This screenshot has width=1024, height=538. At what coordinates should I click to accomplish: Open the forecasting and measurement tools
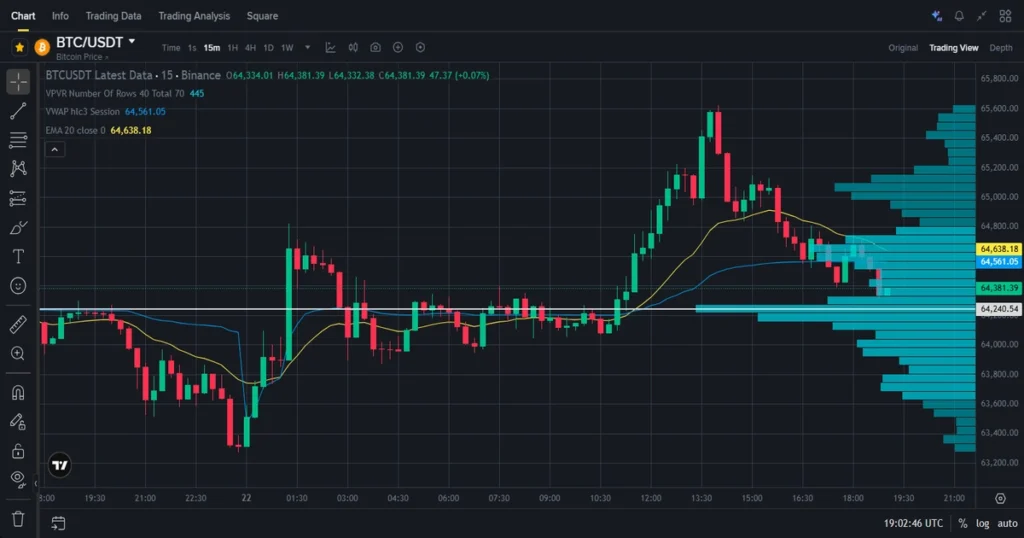pyautogui.click(x=18, y=198)
